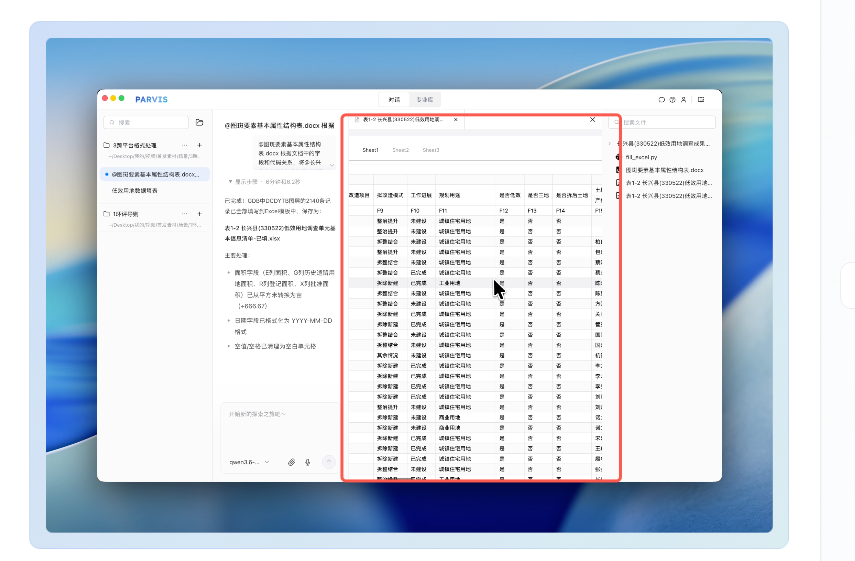Open the 已填.xlsx file name in chat reply
This screenshot has width=855, height=561.
[280, 233]
